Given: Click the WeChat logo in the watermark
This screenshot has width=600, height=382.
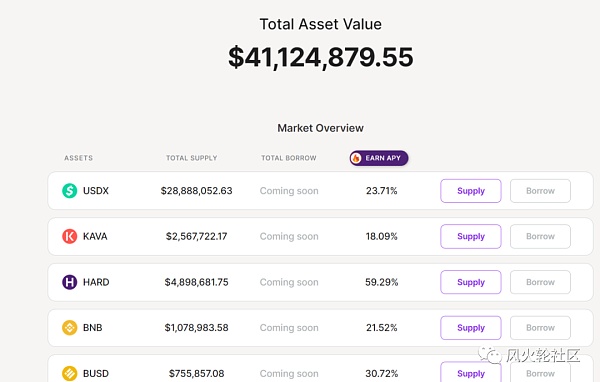Looking at the screenshot, I should [490, 355].
